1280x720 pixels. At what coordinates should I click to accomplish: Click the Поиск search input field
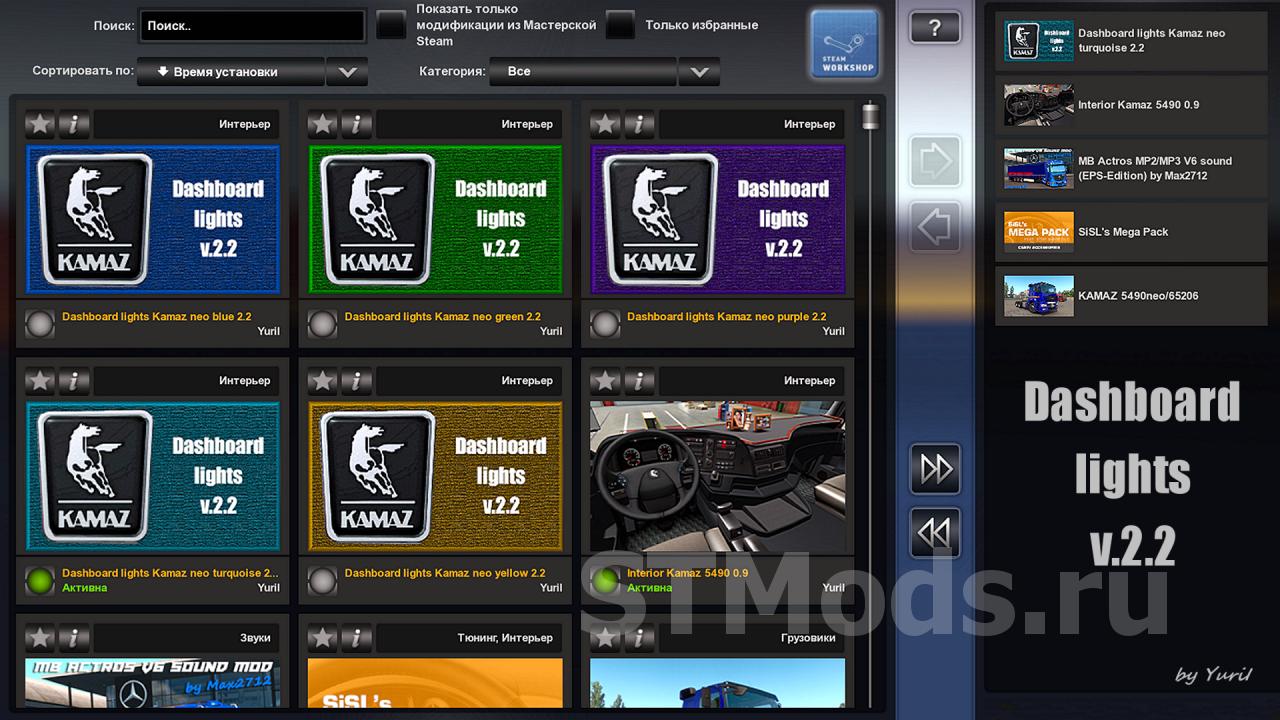tap(252, 26)
